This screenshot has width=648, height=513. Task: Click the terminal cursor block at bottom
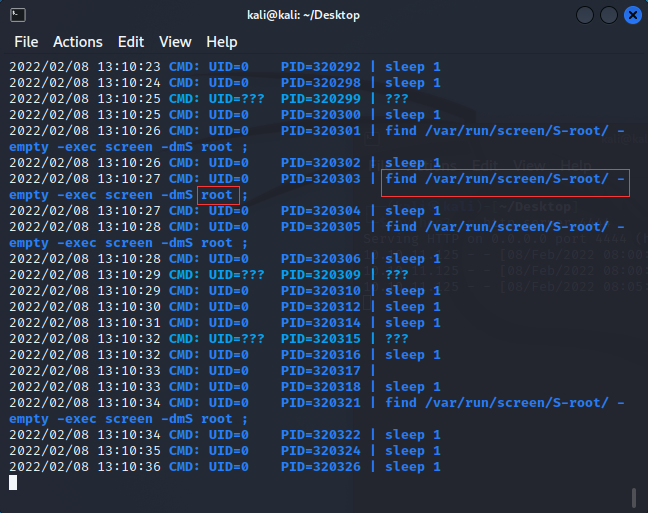[13, 482]
